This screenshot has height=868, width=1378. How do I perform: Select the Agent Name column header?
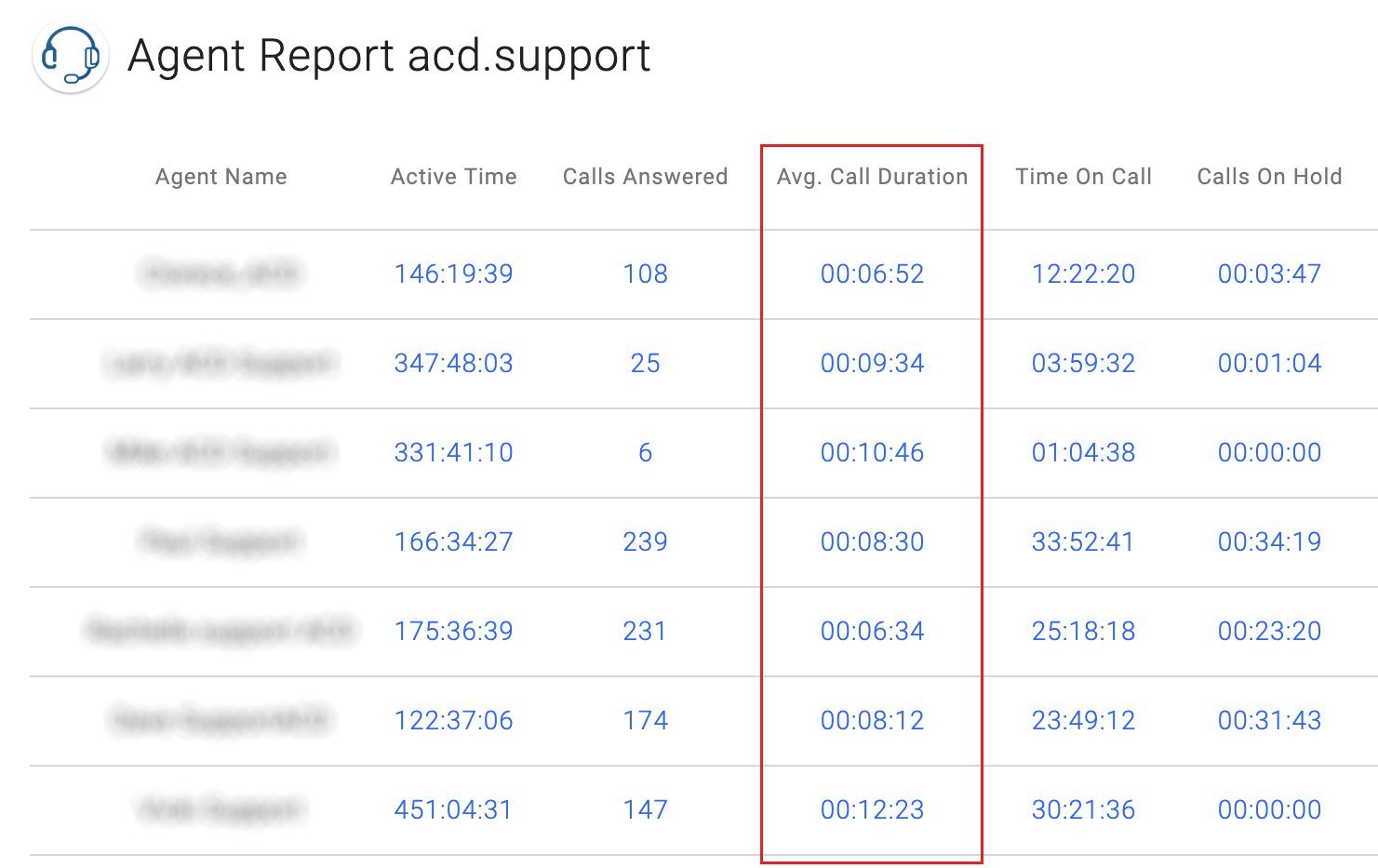tap(221, 176)
